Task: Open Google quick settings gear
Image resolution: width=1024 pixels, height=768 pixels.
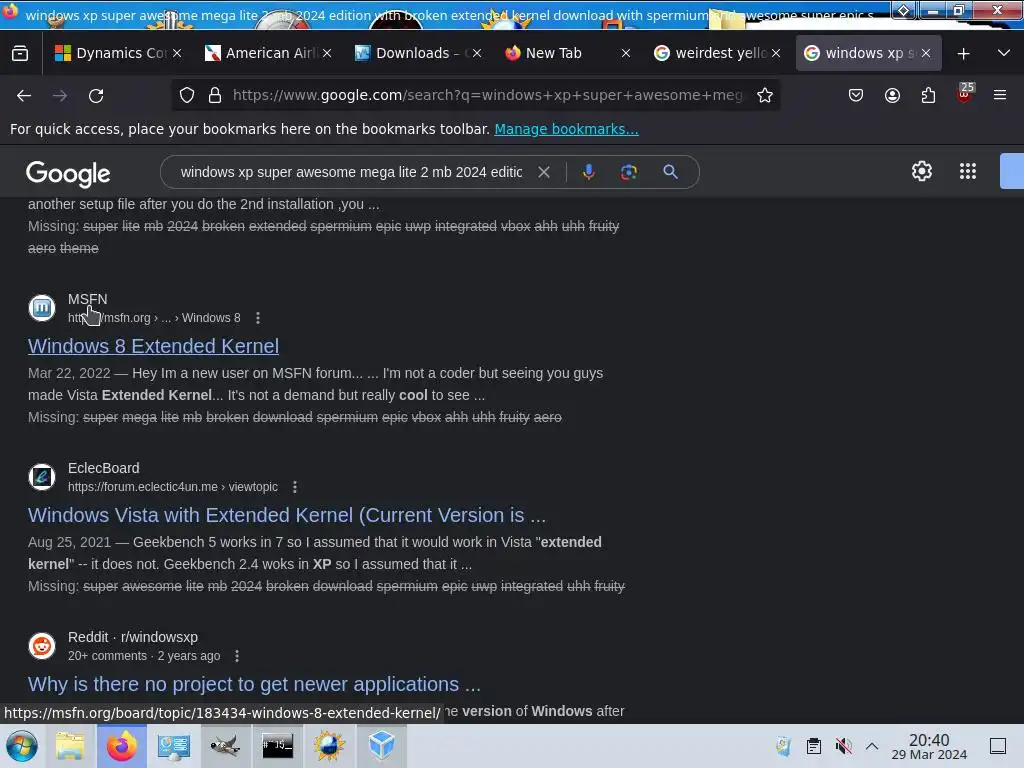Action: coord(921,171)
